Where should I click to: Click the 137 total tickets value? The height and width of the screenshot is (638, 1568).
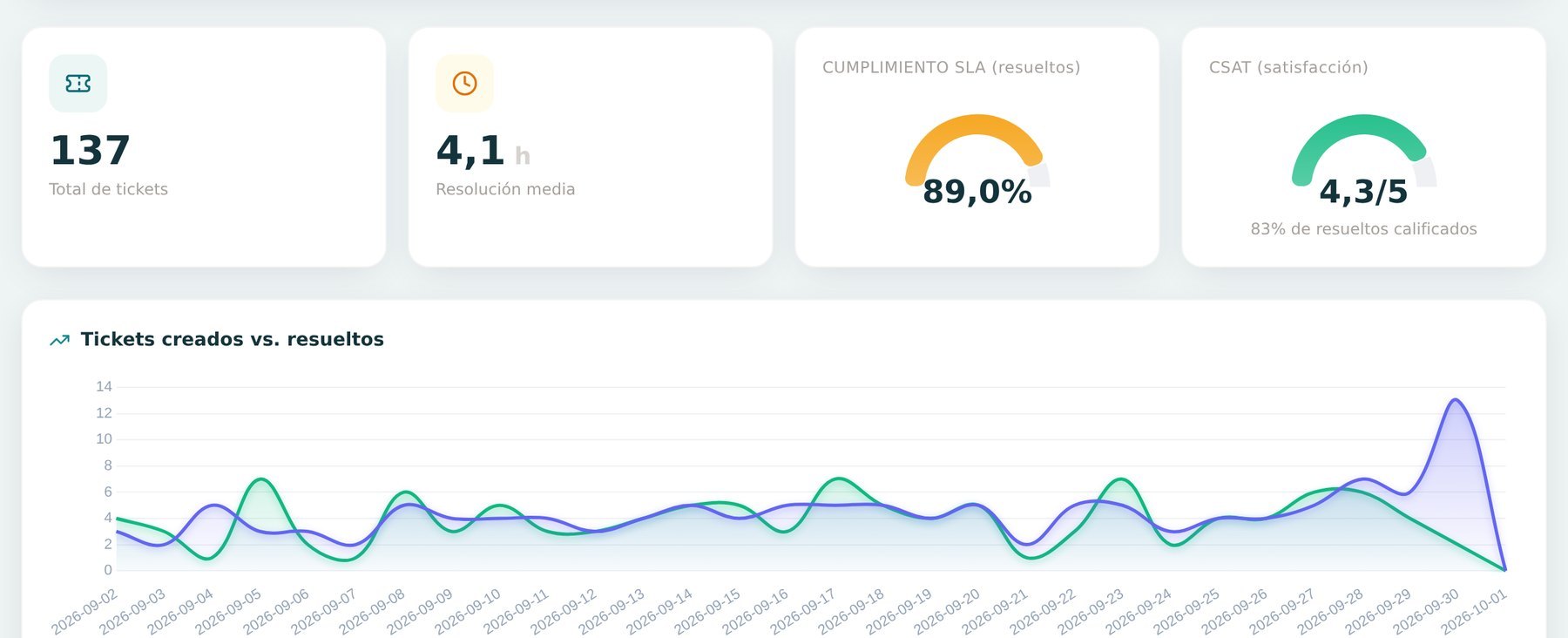pos(90,150)
